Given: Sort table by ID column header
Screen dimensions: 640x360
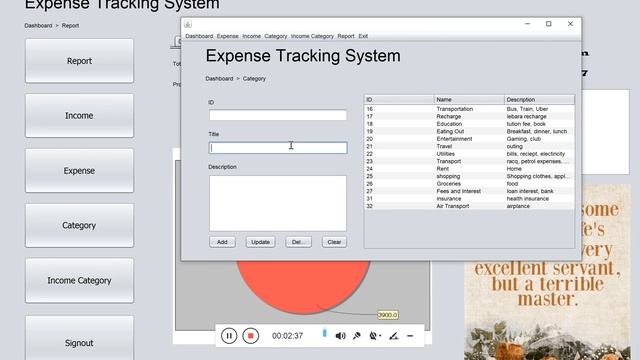Looking at the screenshot, I should [x=399, y=100].
